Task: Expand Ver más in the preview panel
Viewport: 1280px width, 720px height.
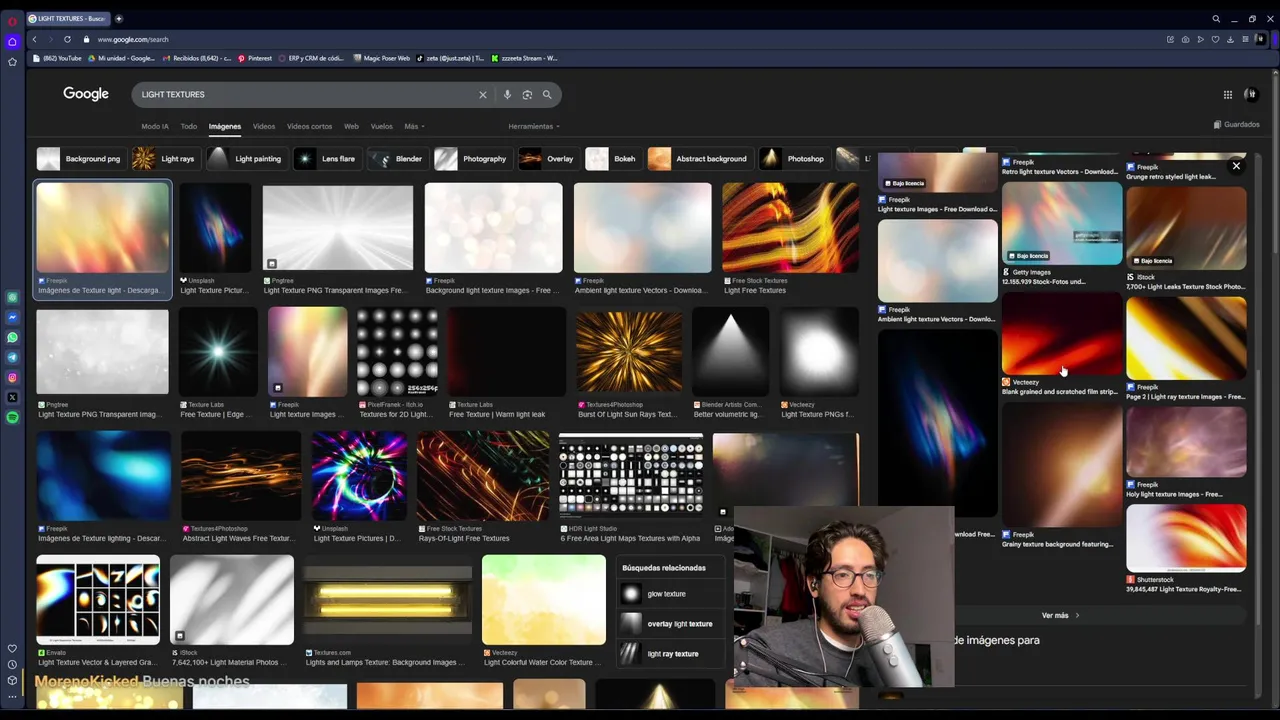Action: (x=1061, y=615)
